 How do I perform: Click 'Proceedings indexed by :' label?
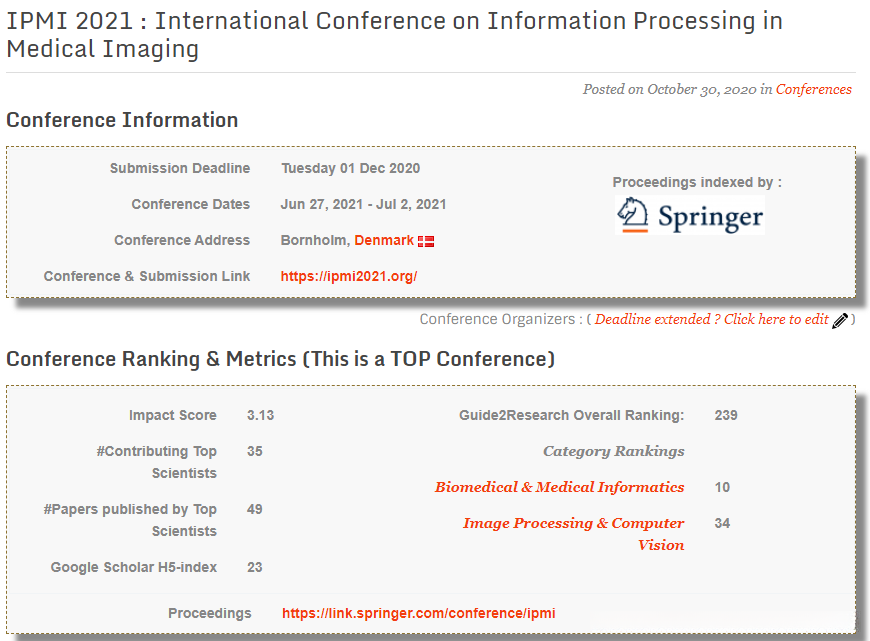pyautogui.click(x=697, y=182)
